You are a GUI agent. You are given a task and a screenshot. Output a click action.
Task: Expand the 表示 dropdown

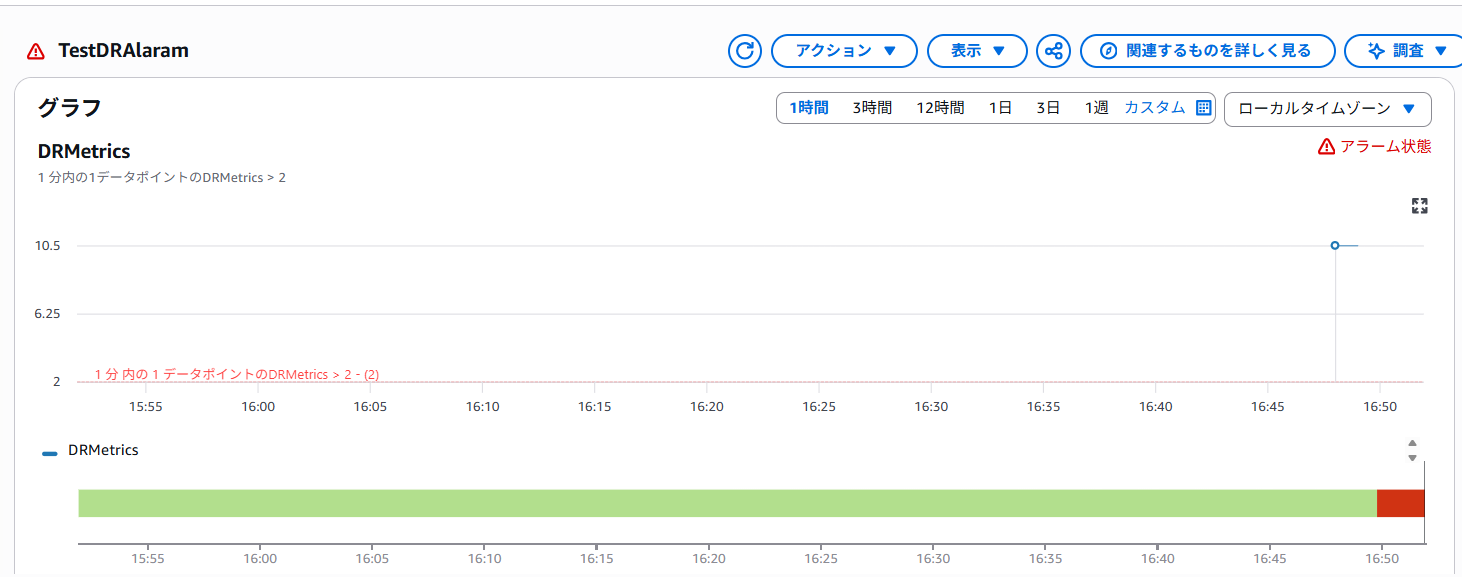click(x=977, y=51)
